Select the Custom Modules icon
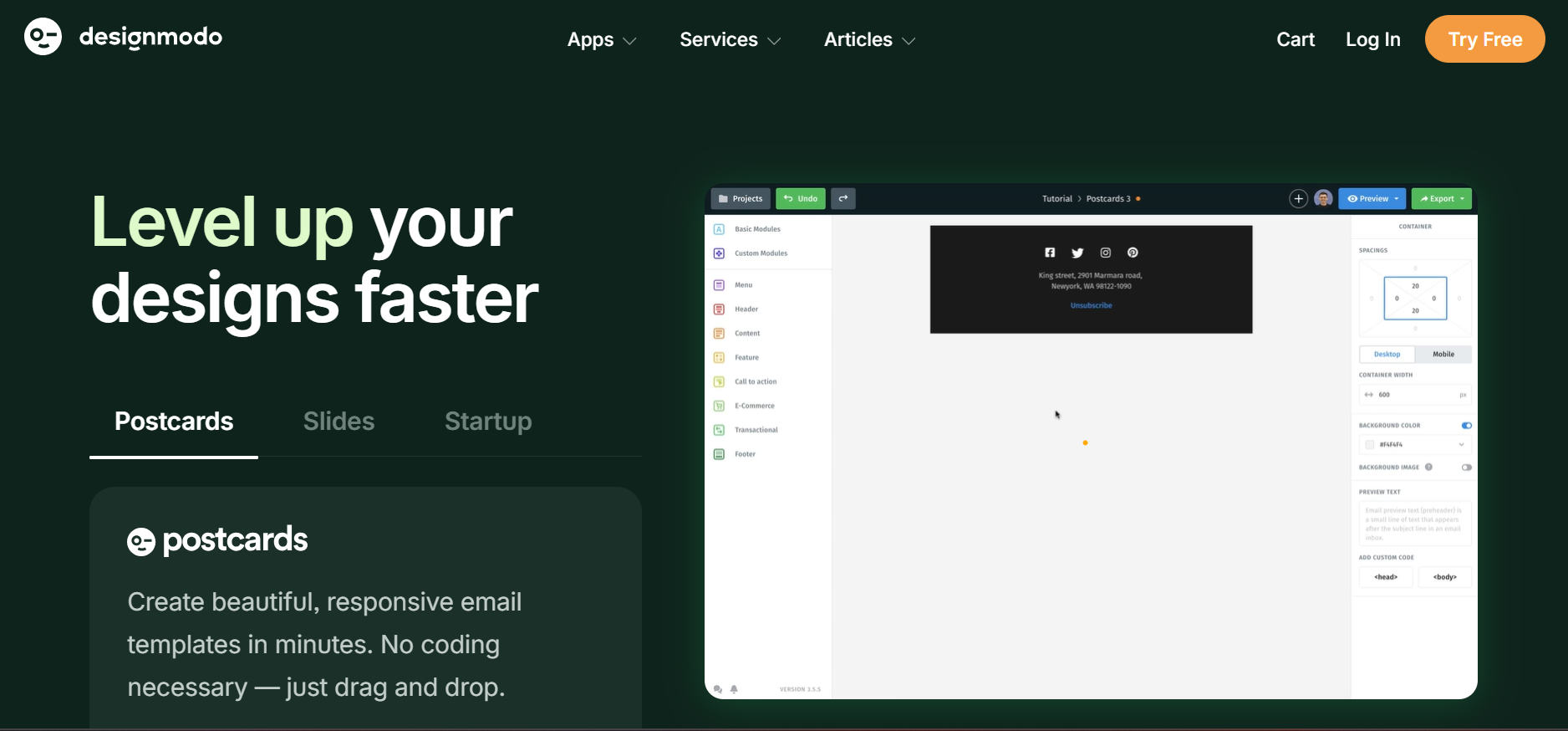The width and height of the screenshot is (1568, 731). [719, 253]
